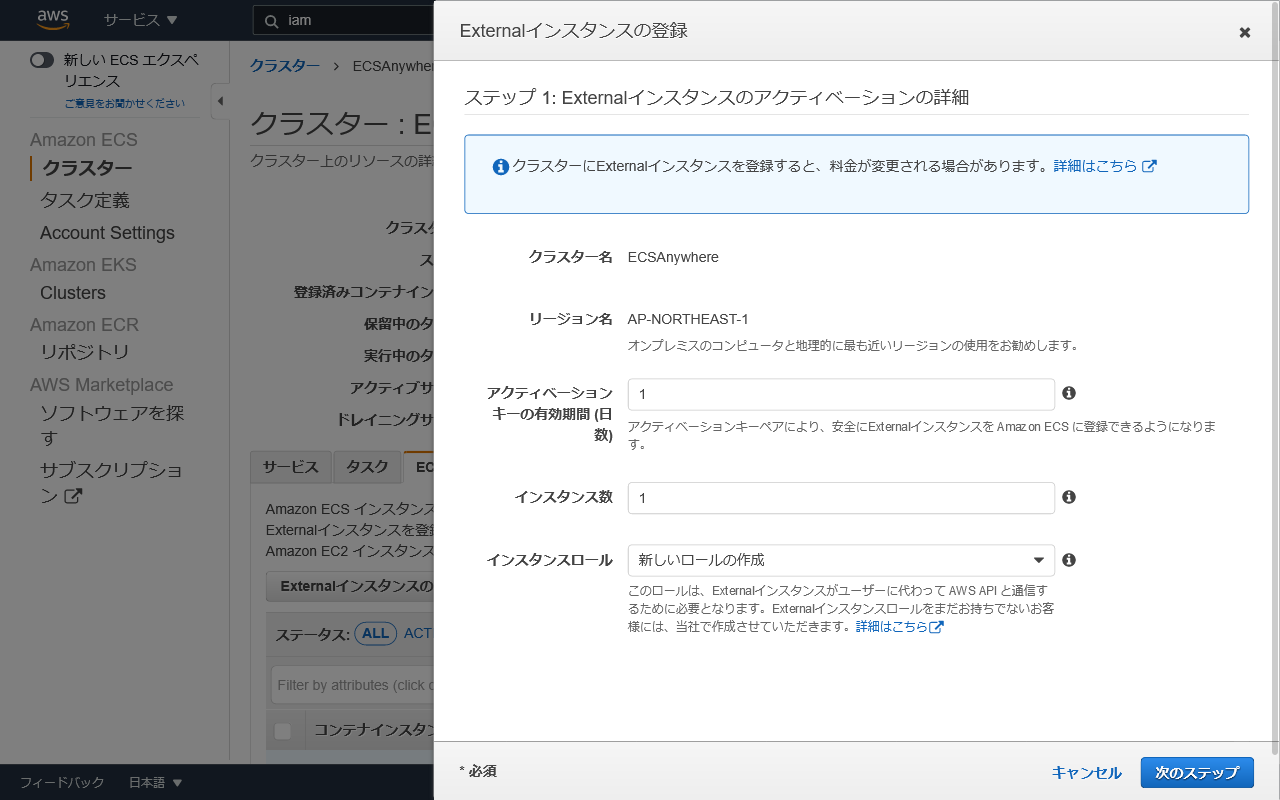Switch to the サービス tab
This screenshot has height=800, width=1280.
click(x=290, y=466)
